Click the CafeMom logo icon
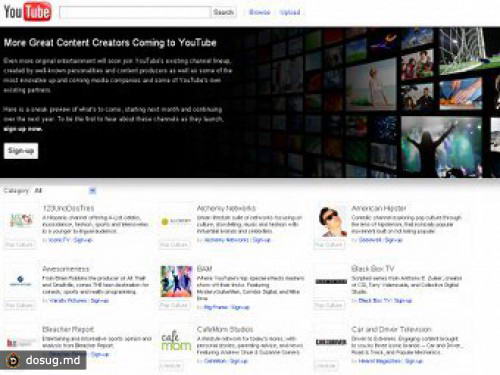This screenshot has height=375, width=500. [x=176, y=342]
